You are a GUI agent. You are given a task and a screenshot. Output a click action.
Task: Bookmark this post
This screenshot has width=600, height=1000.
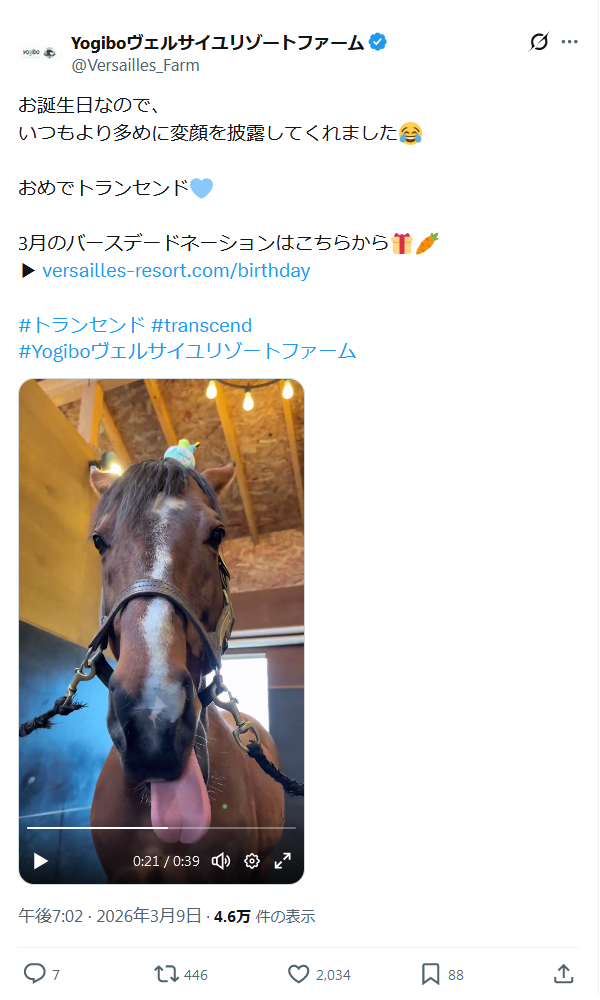(x=430, y=974)
